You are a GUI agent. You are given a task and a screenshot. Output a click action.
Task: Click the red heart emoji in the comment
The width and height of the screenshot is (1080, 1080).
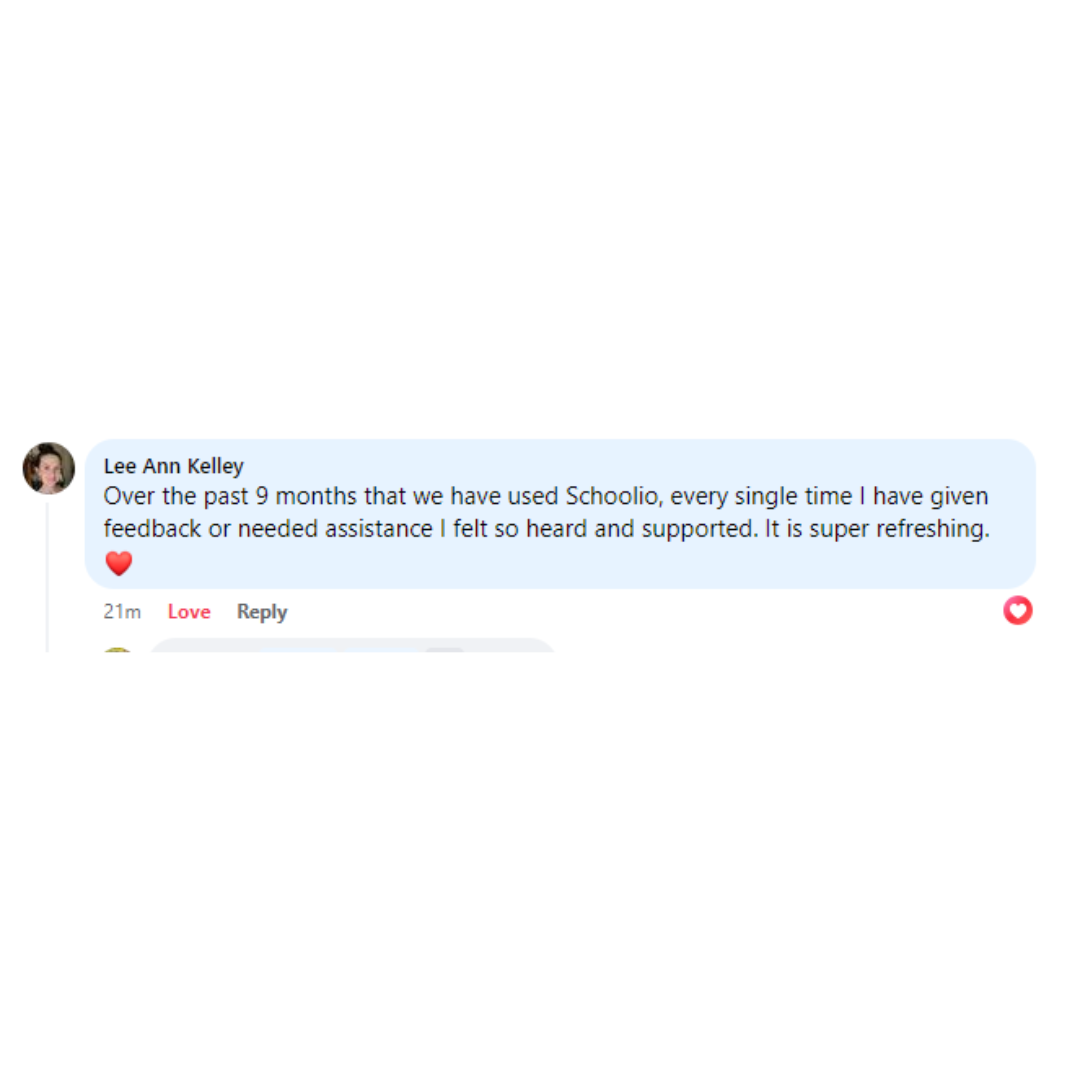(118, 563)
